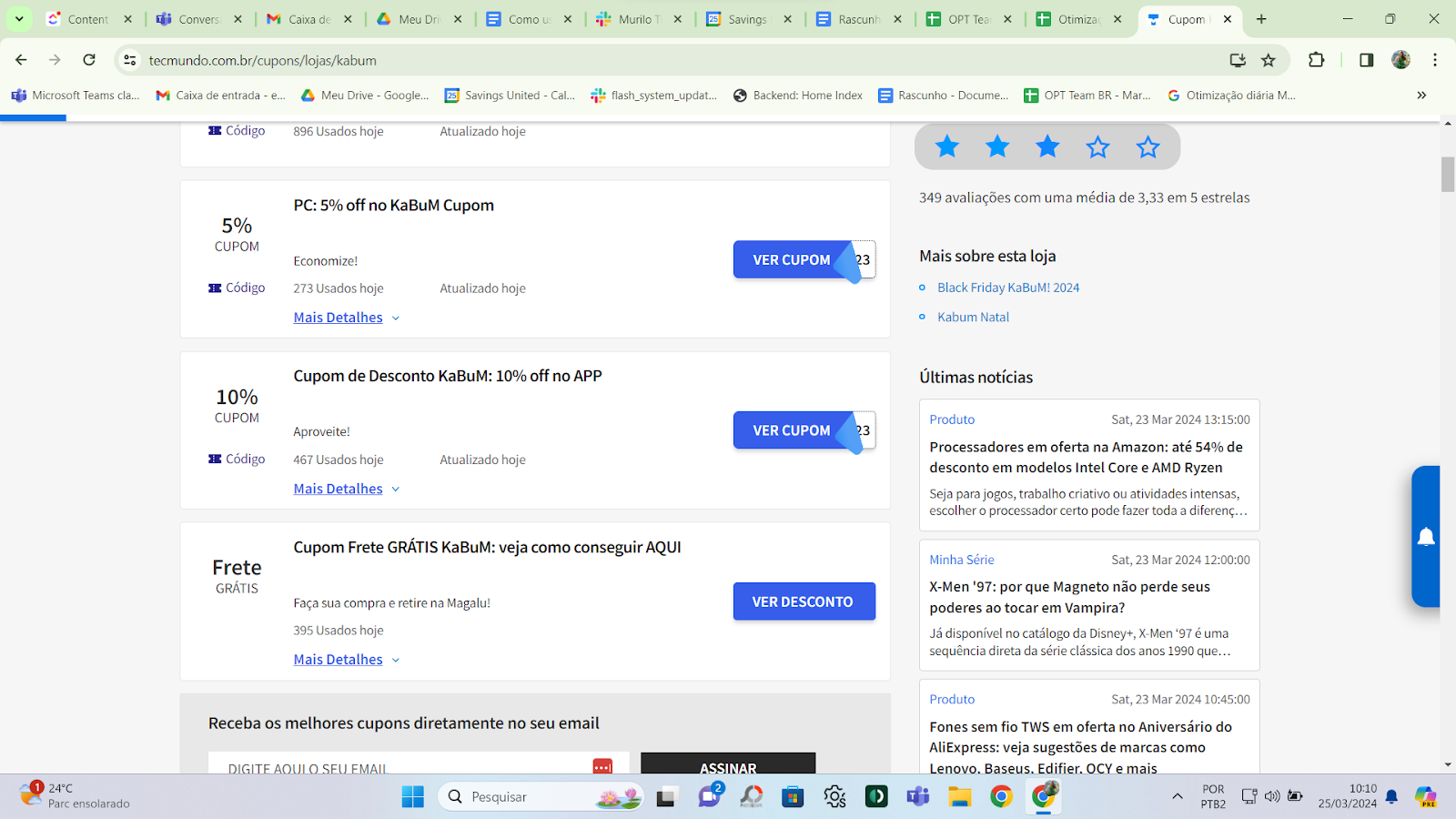The width and height of the screenshot is (1456, 819).
Task: Open the Windows Start menu
Action: [412, 796]
